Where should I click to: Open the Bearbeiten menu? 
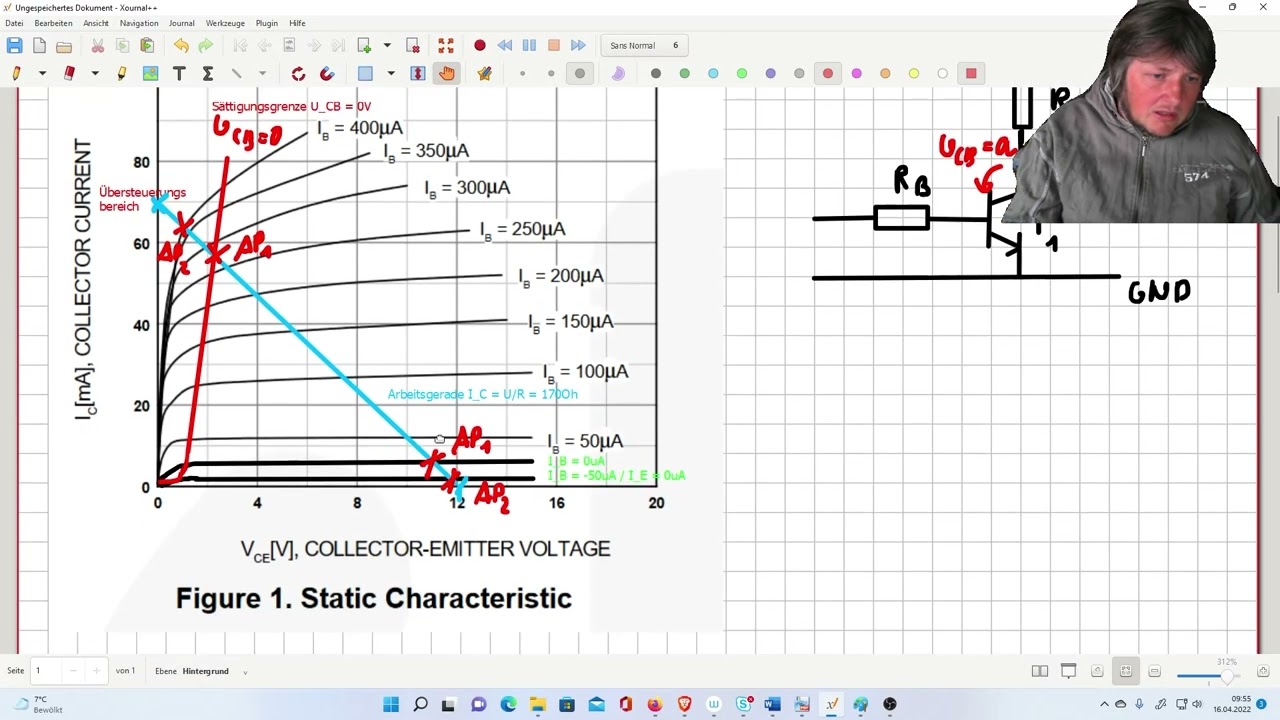pyautogui.click(x=53, y=23)
